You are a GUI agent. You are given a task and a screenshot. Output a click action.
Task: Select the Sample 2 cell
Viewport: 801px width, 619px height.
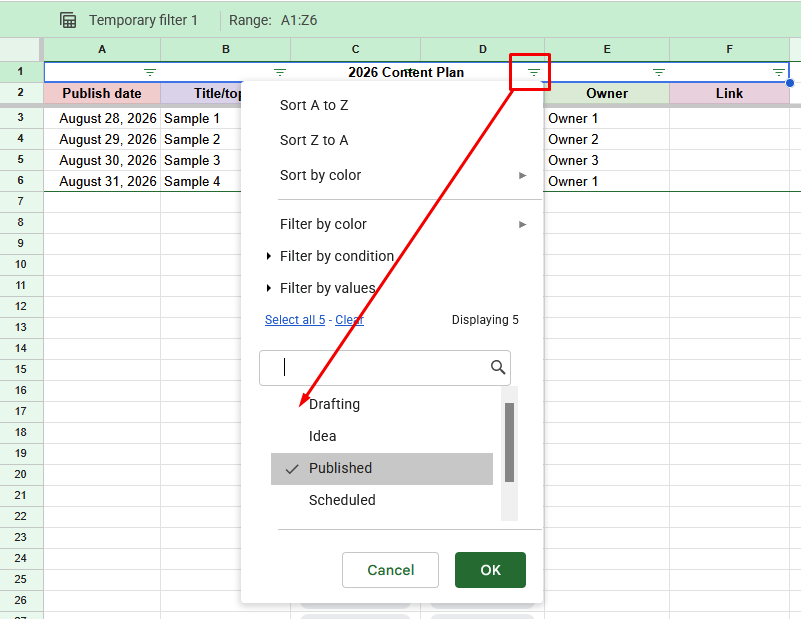click(x=201, y=139)
